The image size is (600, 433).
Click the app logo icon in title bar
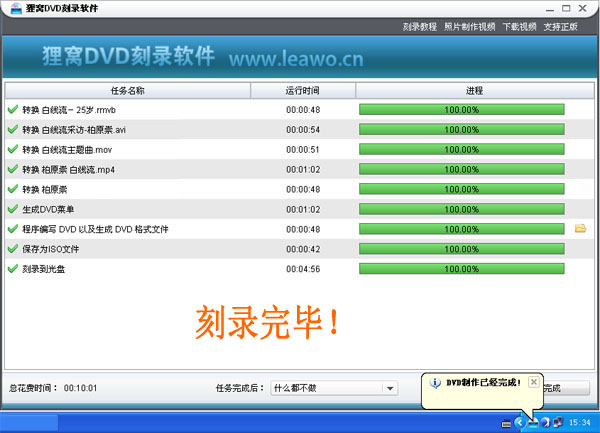16,8
